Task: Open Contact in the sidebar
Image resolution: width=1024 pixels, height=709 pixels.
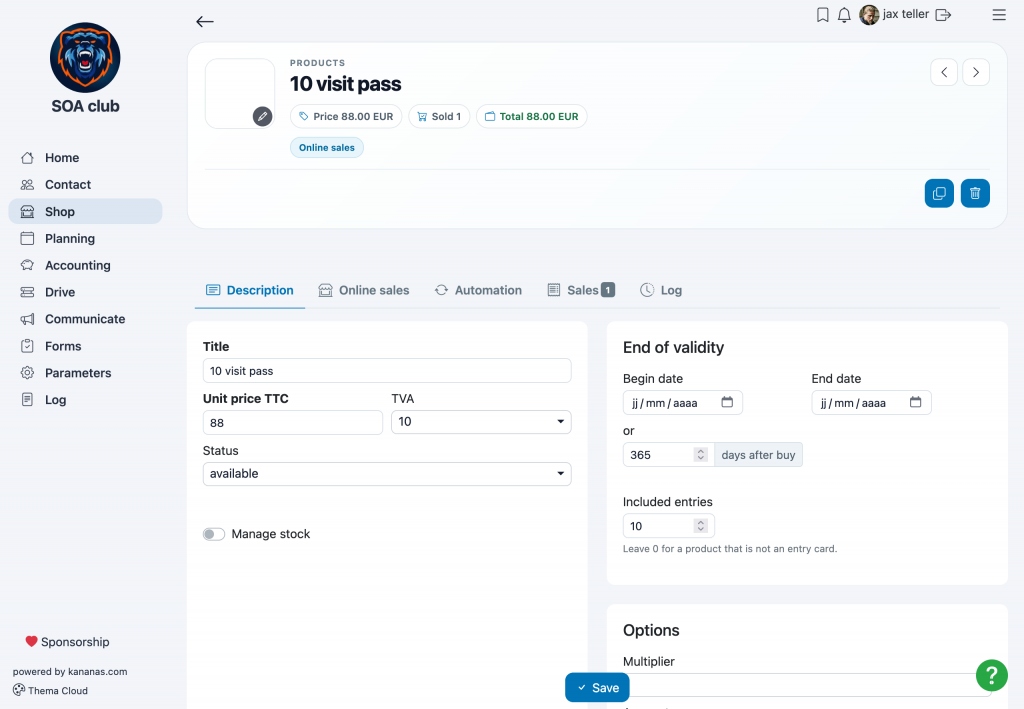Action: point(85,185)
